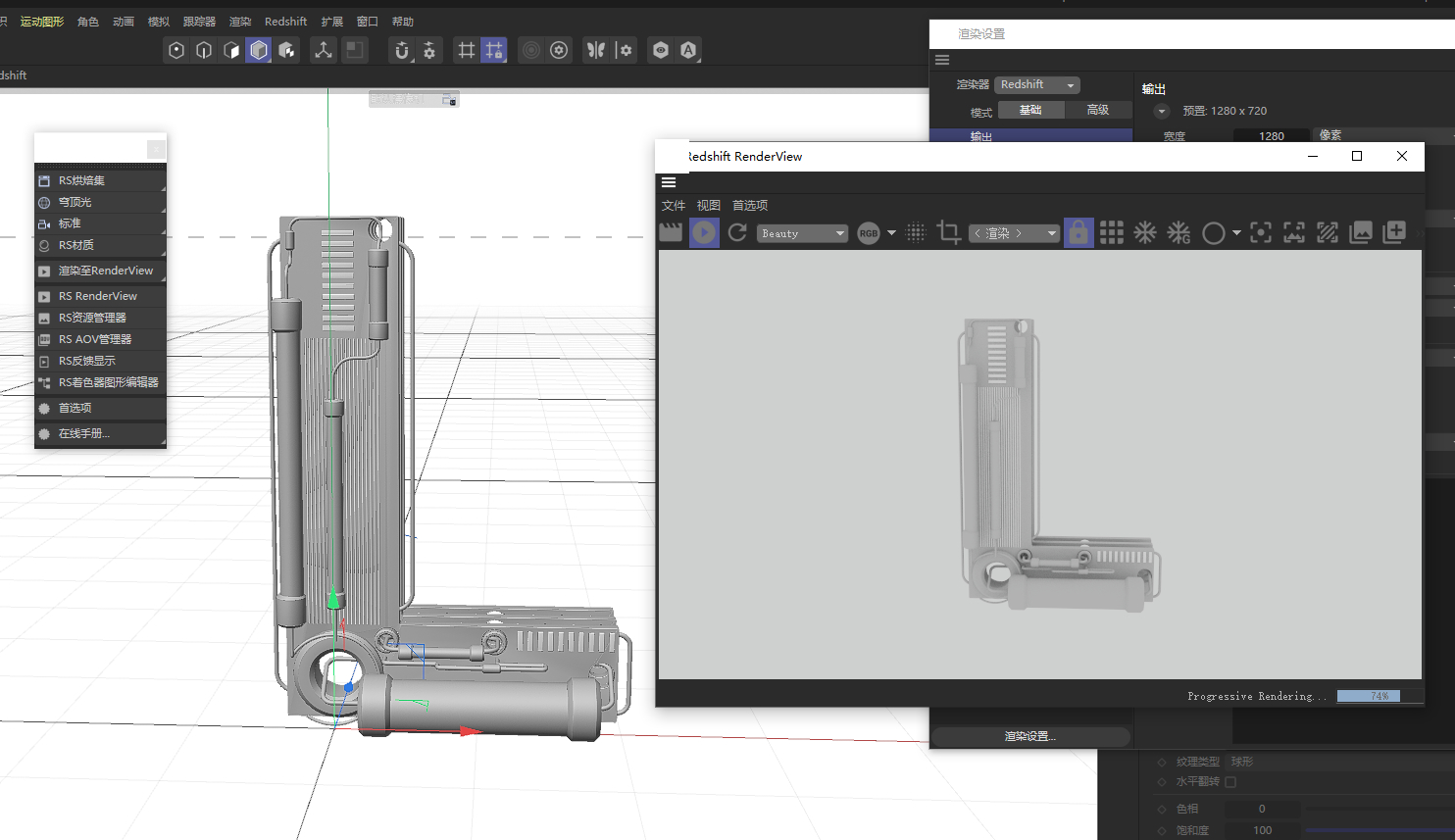
Task: Open 渲染 camera dropdown in RenderView
Action: pos(1014,233)
